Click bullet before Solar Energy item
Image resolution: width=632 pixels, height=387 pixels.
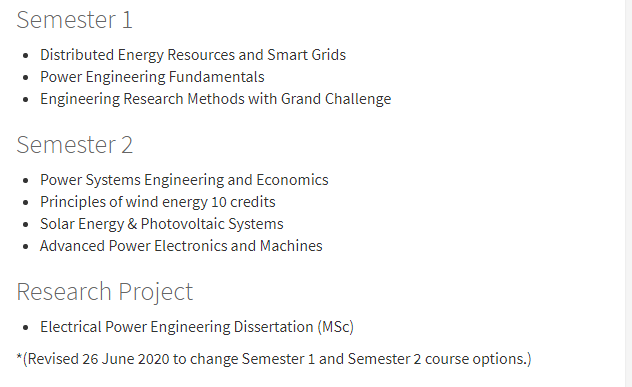point(26,225)
